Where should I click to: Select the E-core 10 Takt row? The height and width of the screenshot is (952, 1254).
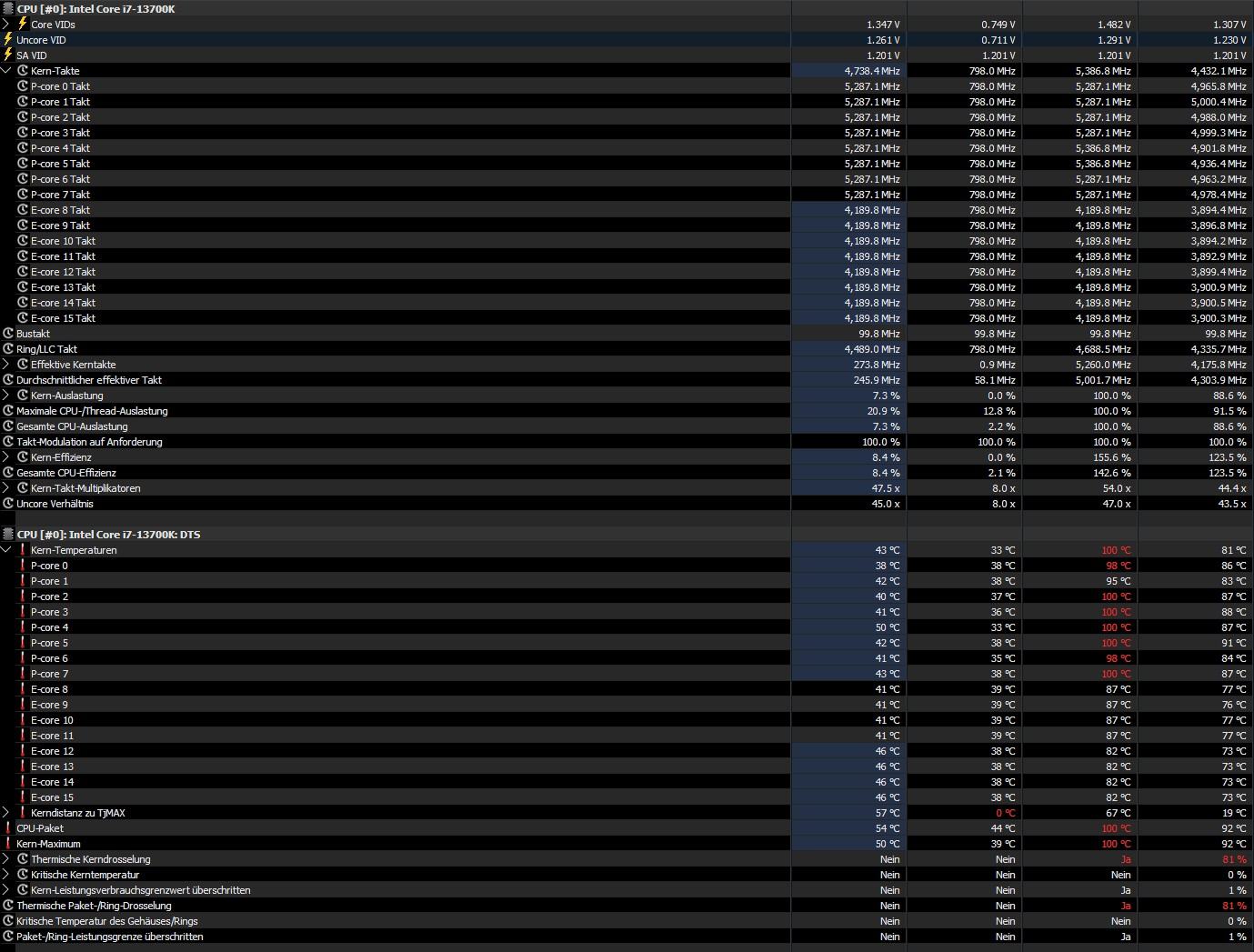click(x=627, y=241)
